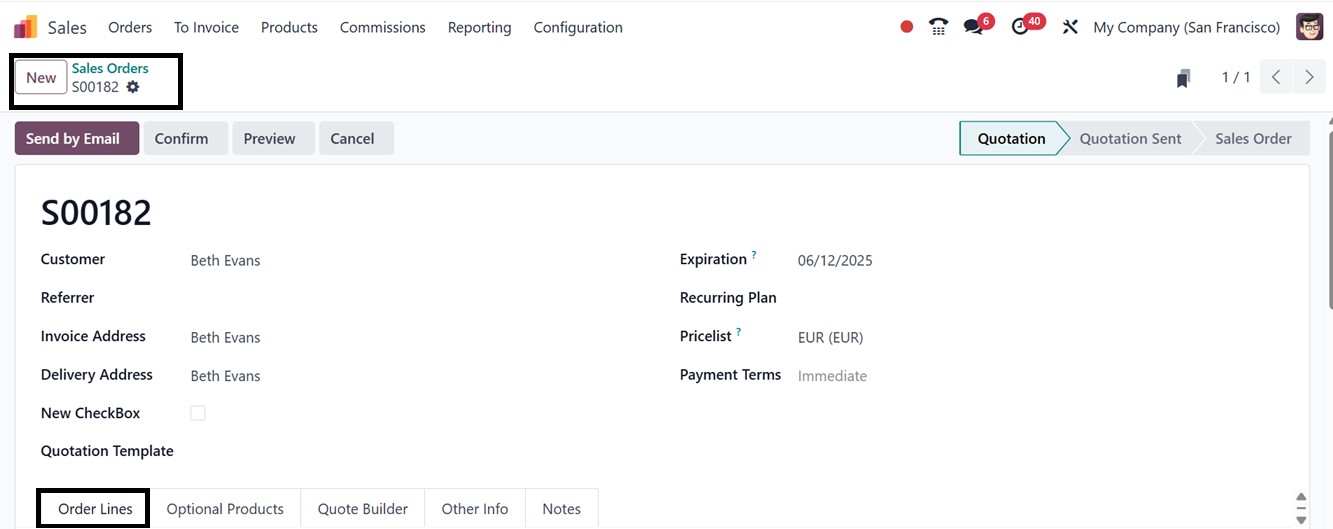The height and width of the screenshot is (529, 1333).
Task: Open the activities clock icon
Action: pyautogui.click(x=1020, y=27)
